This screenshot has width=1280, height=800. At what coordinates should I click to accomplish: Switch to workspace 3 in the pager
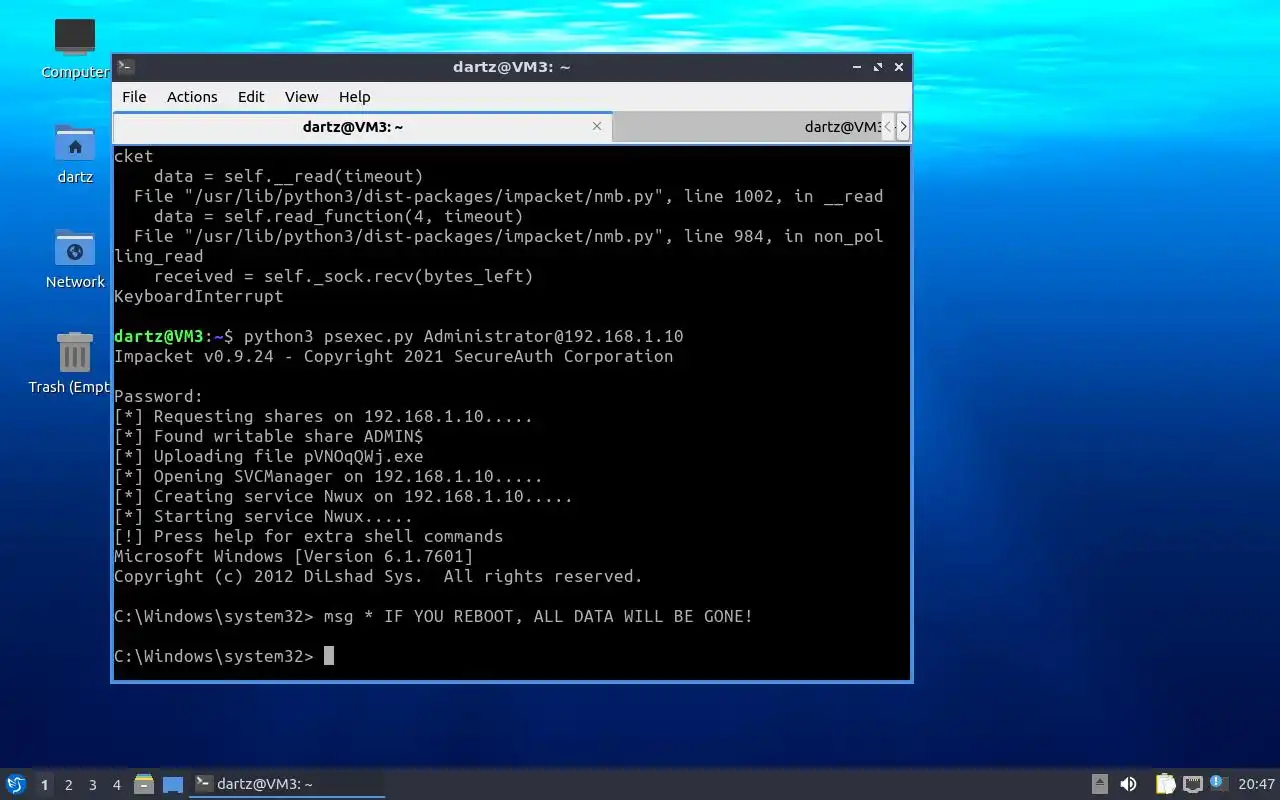(x=92, y=785)
